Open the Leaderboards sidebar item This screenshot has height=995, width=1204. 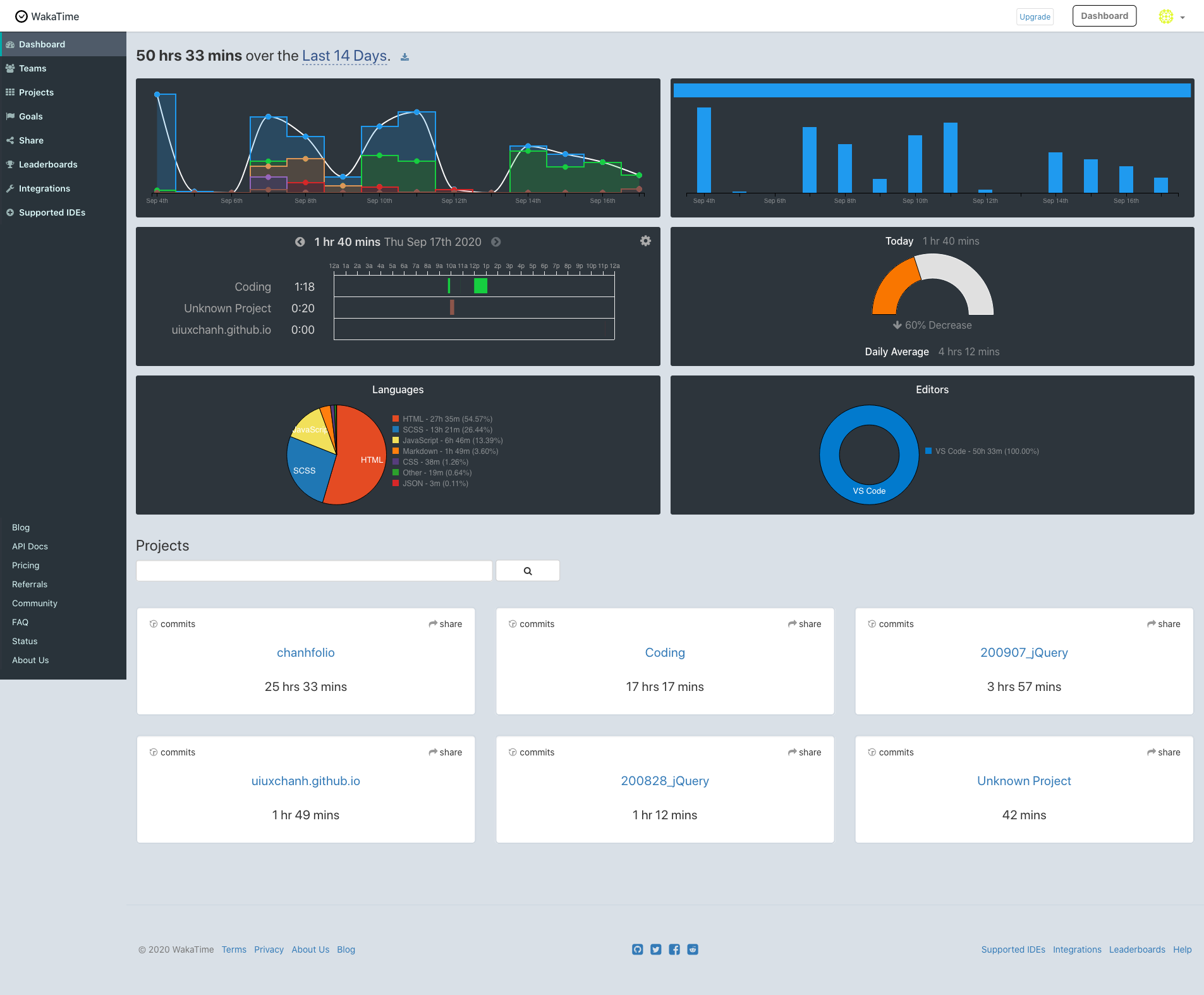pos(63,164)
